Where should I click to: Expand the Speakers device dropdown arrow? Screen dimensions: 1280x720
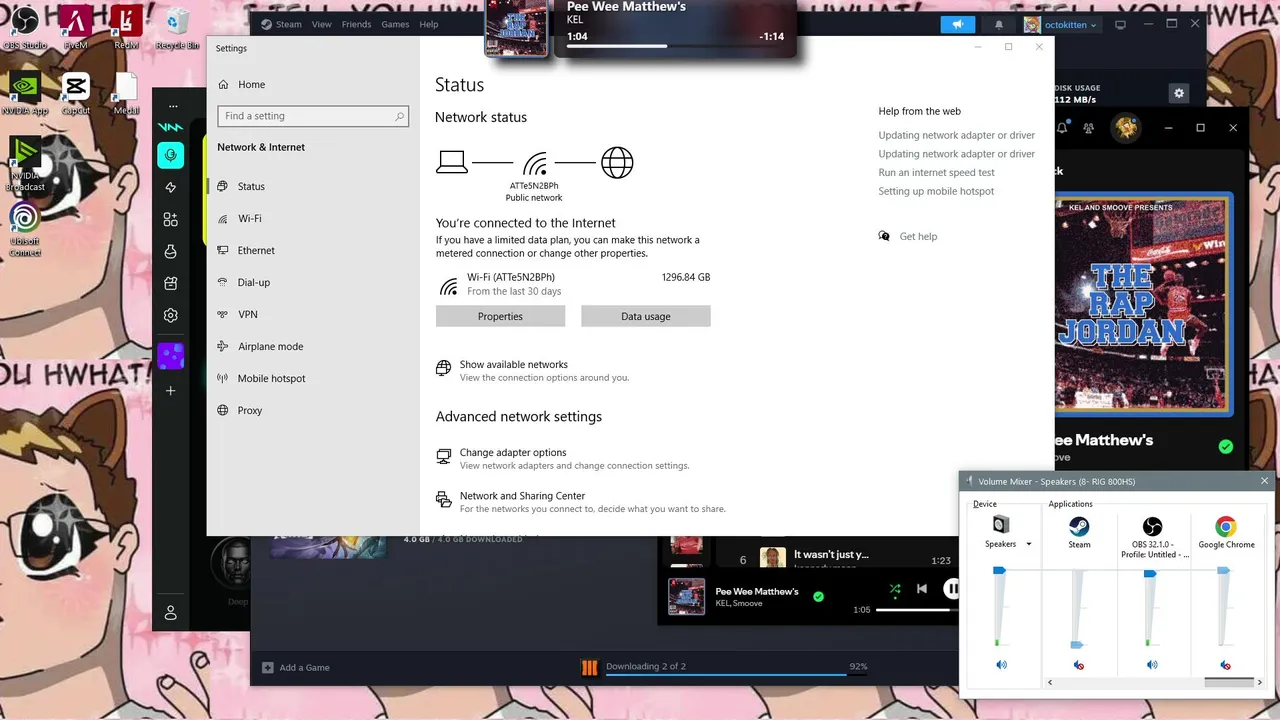pyautogui.click(x=1028, y=544)
